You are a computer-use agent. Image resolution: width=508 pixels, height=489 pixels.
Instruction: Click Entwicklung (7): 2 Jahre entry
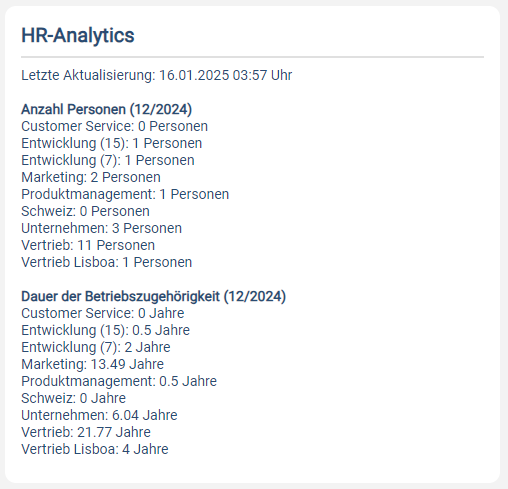click(x=96, y=347)
